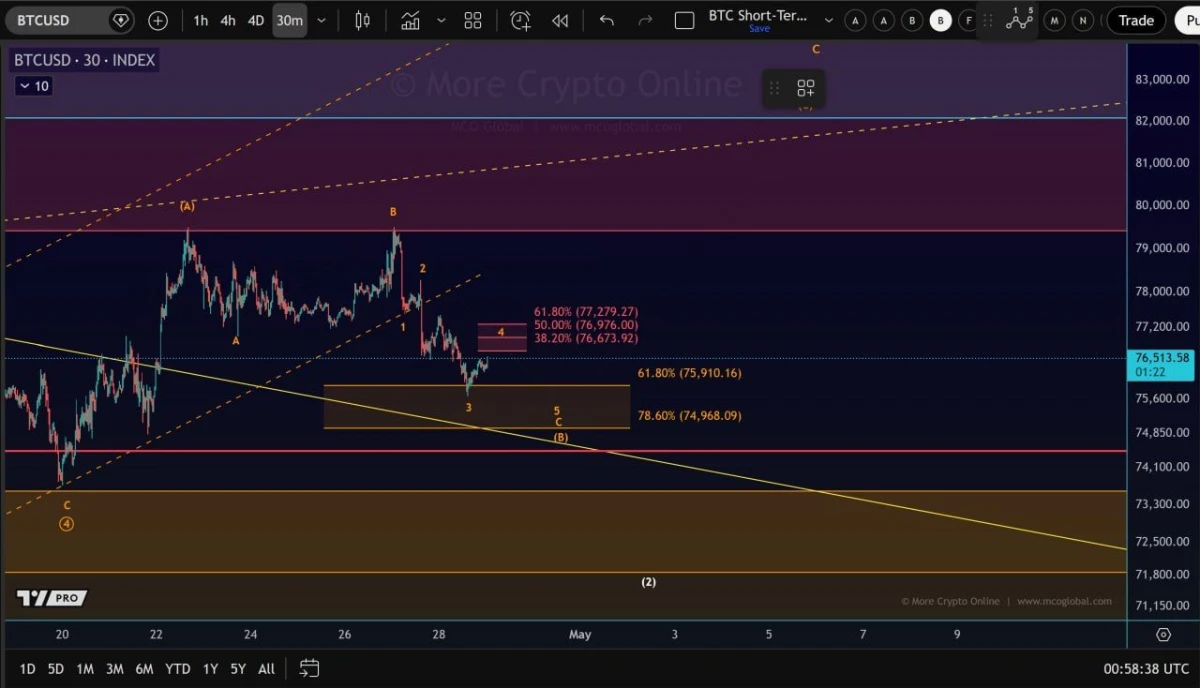
Task: Redo the last chart action
Action: [x=645, y=20]
